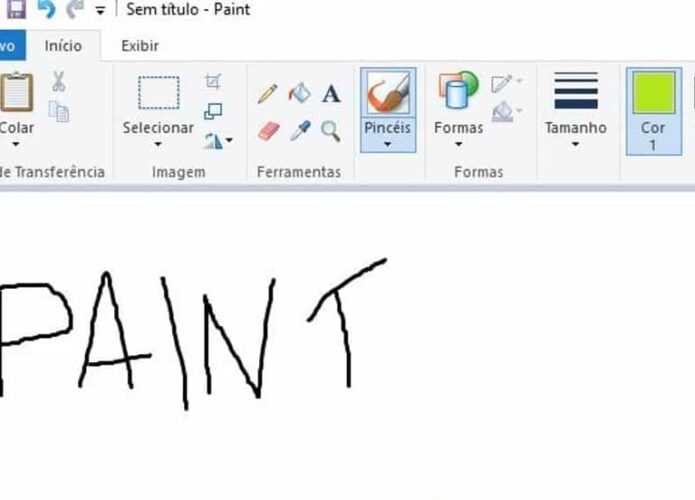Select the Text tool letter A

(x=331, y=94)
